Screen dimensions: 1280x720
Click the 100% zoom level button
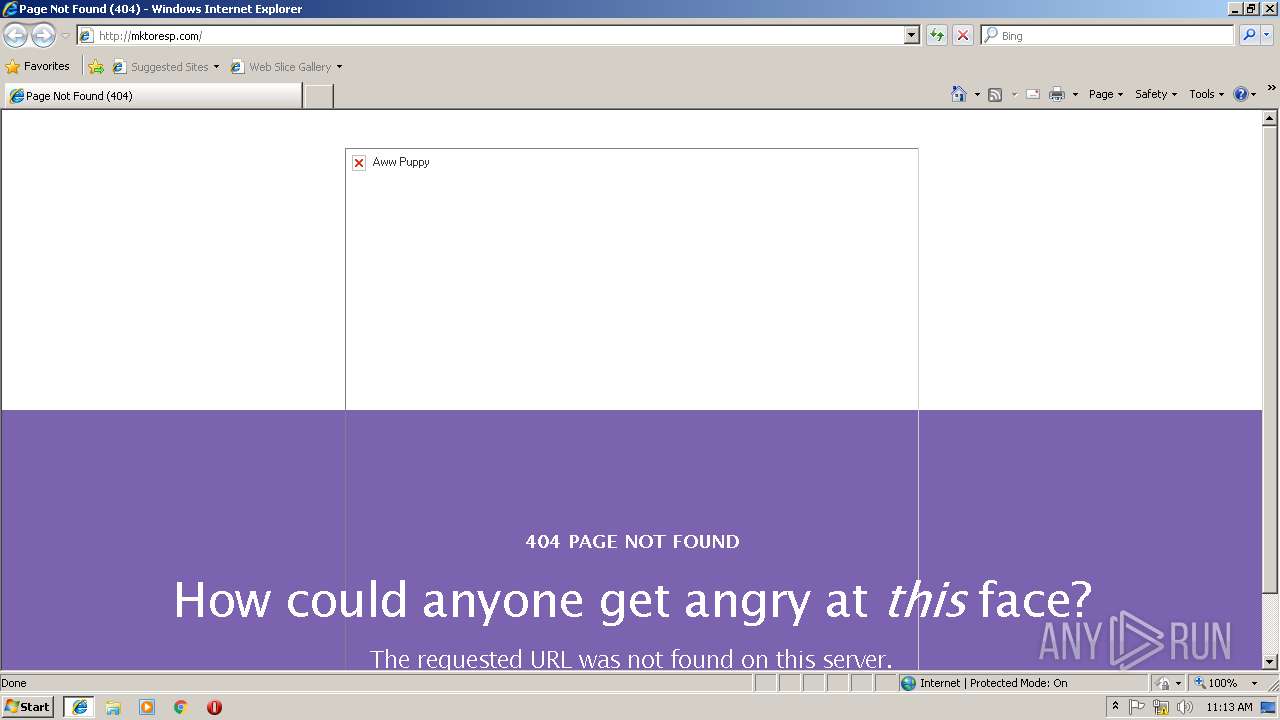[x=1216, y=683]
